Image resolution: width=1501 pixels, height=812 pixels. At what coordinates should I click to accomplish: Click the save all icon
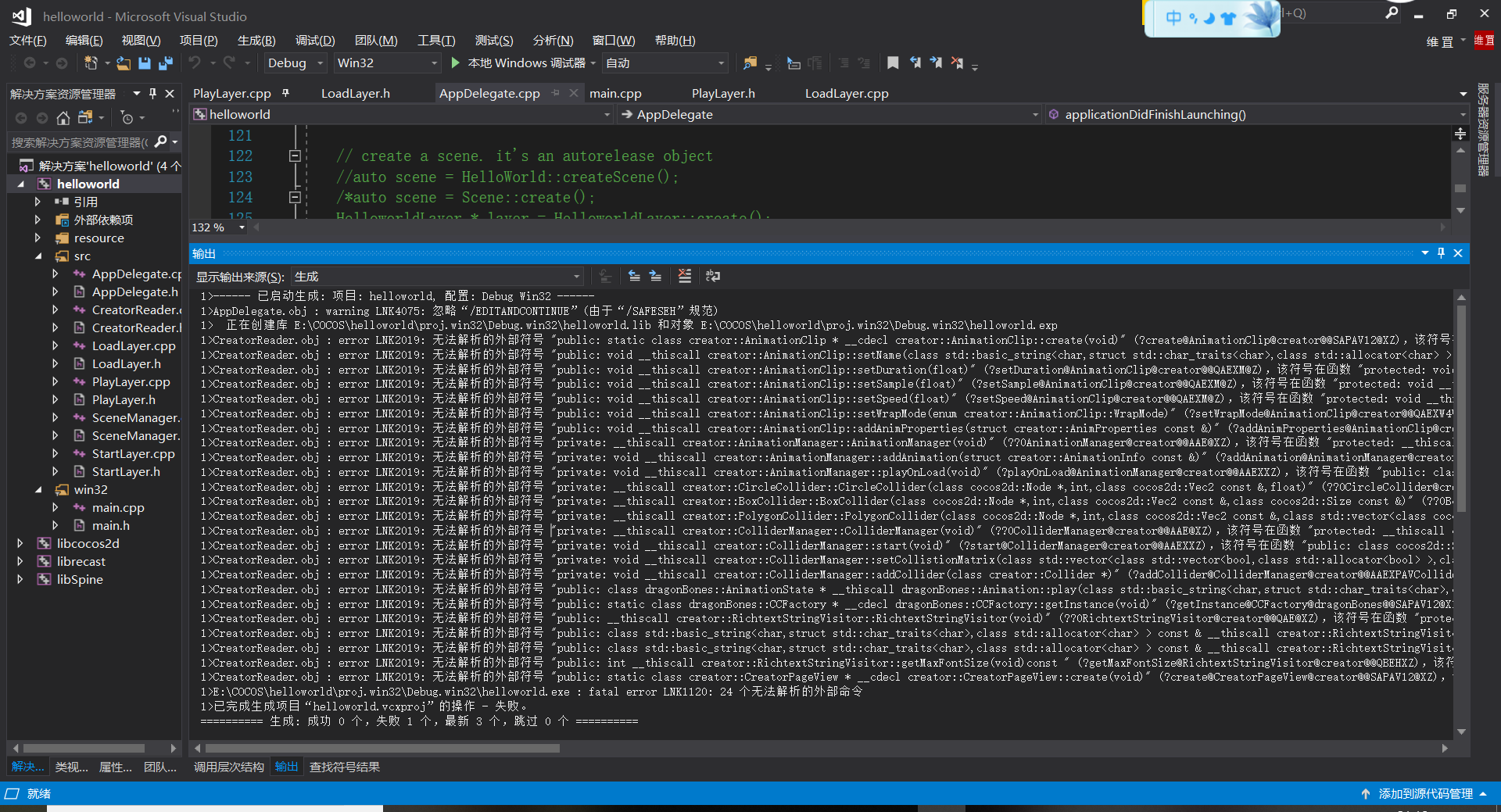tap(166, 63)
